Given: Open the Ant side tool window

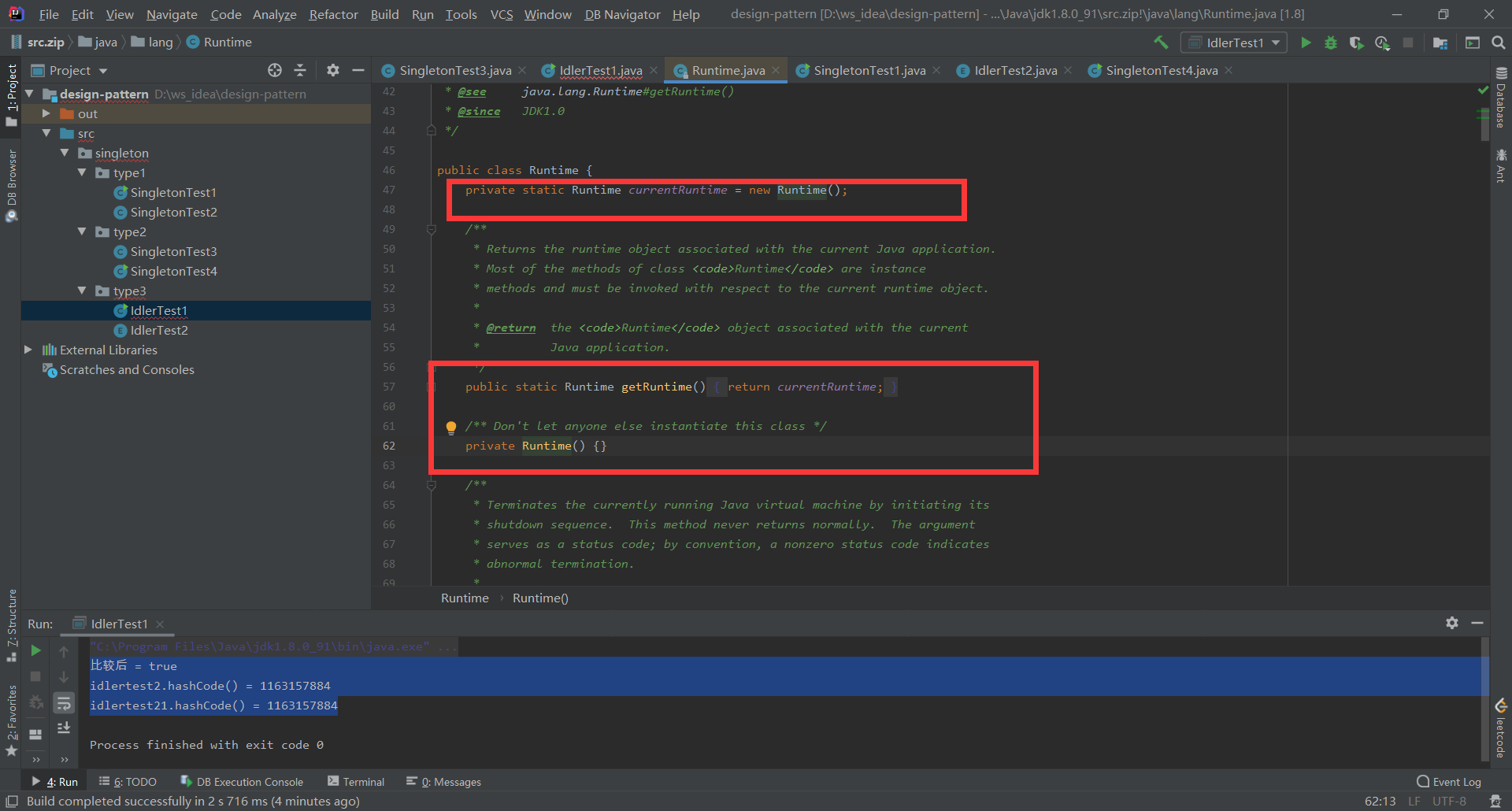Looking at the screenshot, I should [x=1501, y=165].
